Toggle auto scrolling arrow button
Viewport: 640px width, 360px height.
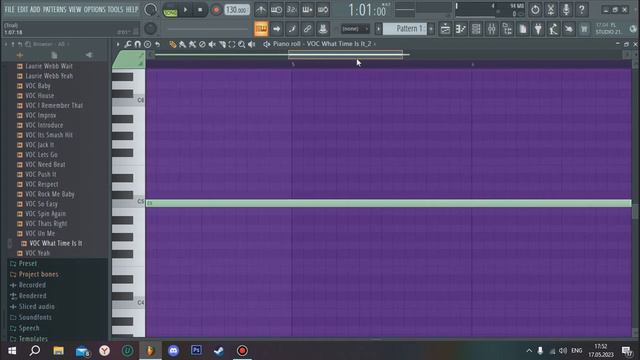pos(276,29)
